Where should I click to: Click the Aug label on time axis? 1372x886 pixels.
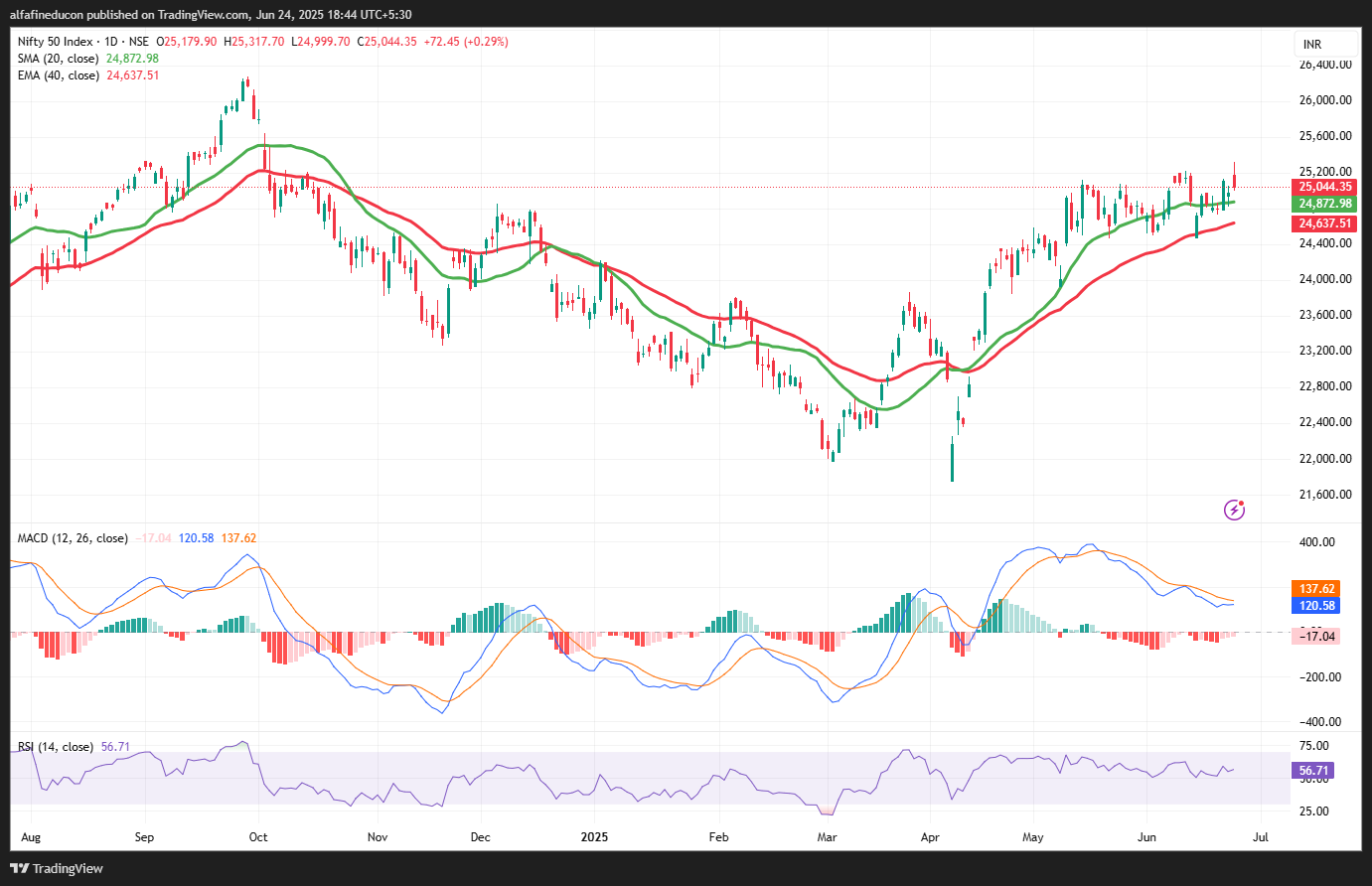click(31, 837)
